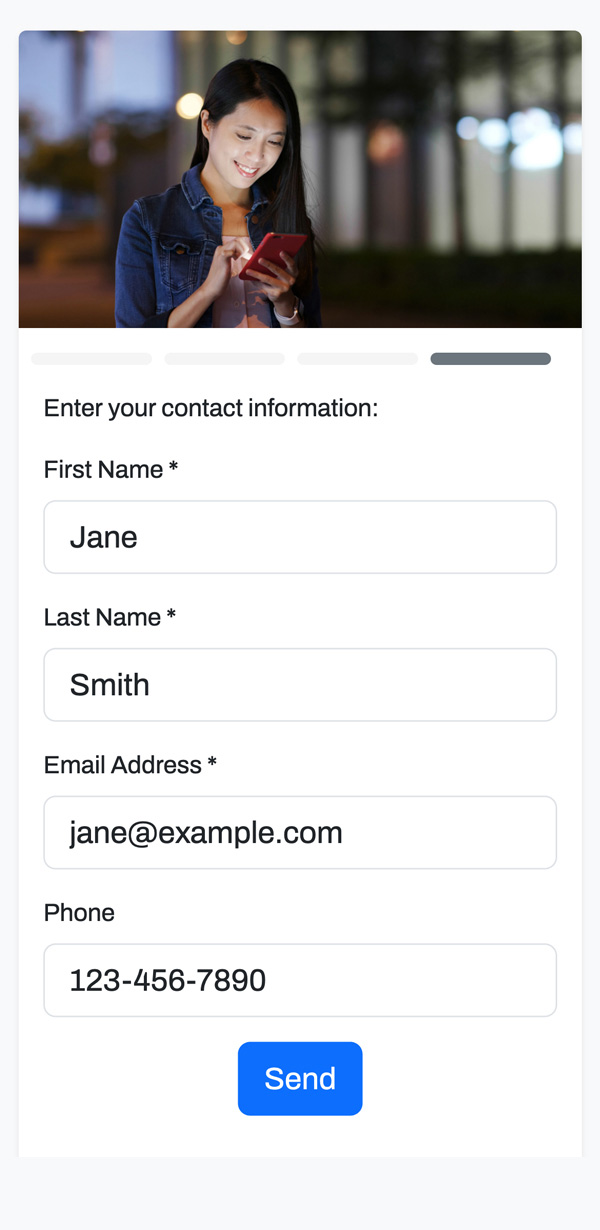Jump to the third progress step segment
The image size is (600, 1230).
[357, 359]
